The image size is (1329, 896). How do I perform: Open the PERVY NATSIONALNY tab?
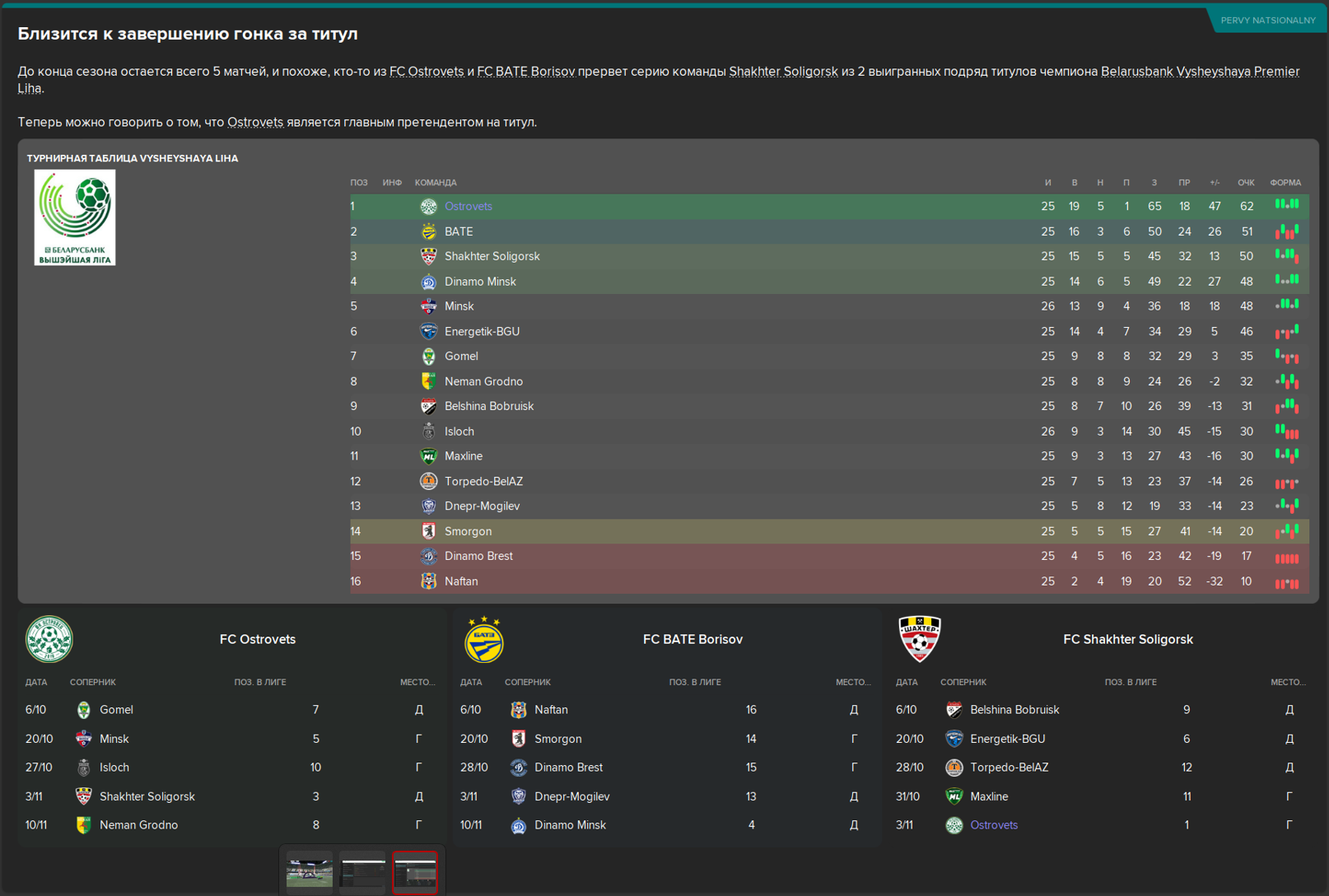tap(1267, 21)
